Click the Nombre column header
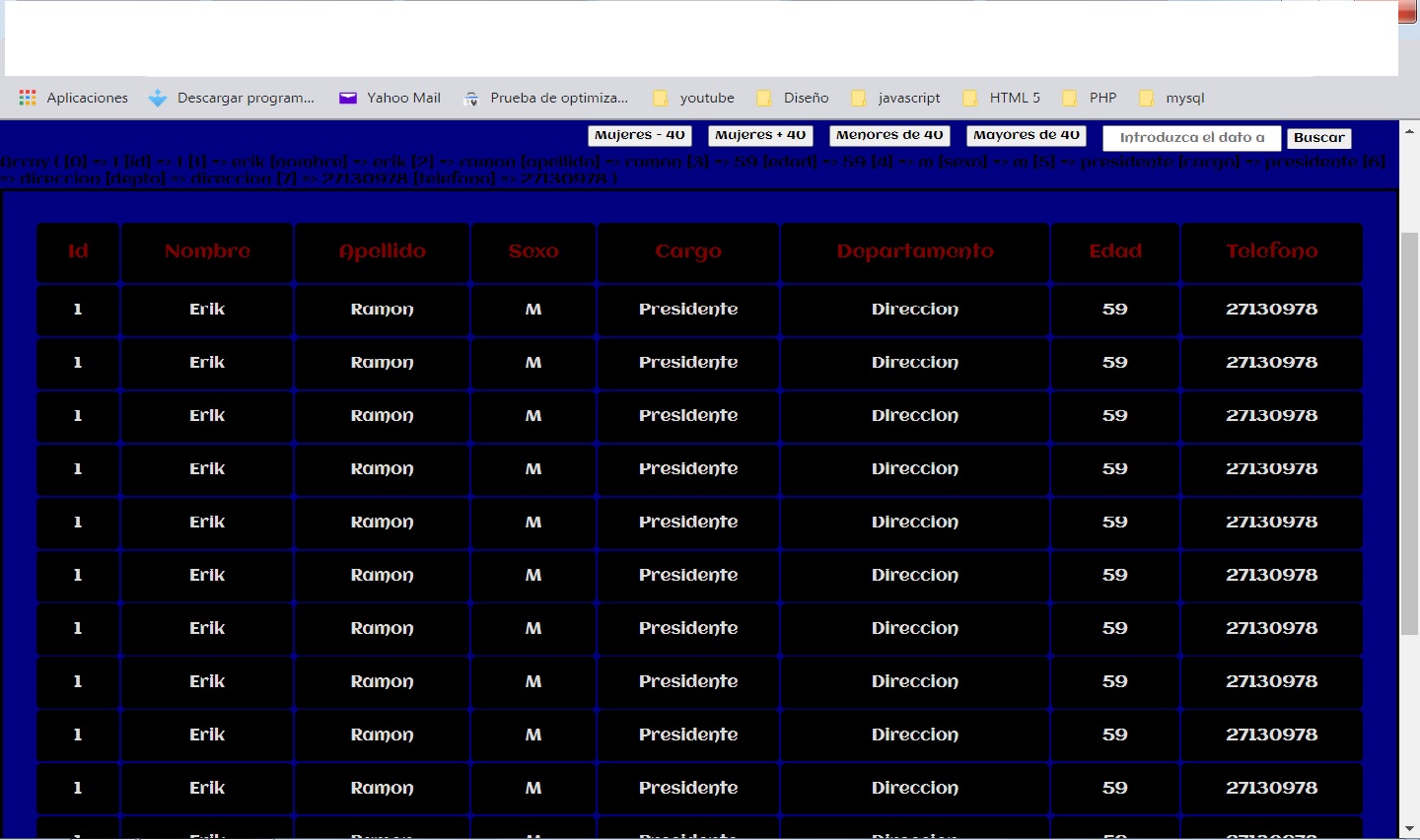This screenshot has width=1420, height=840. (207, 251)
